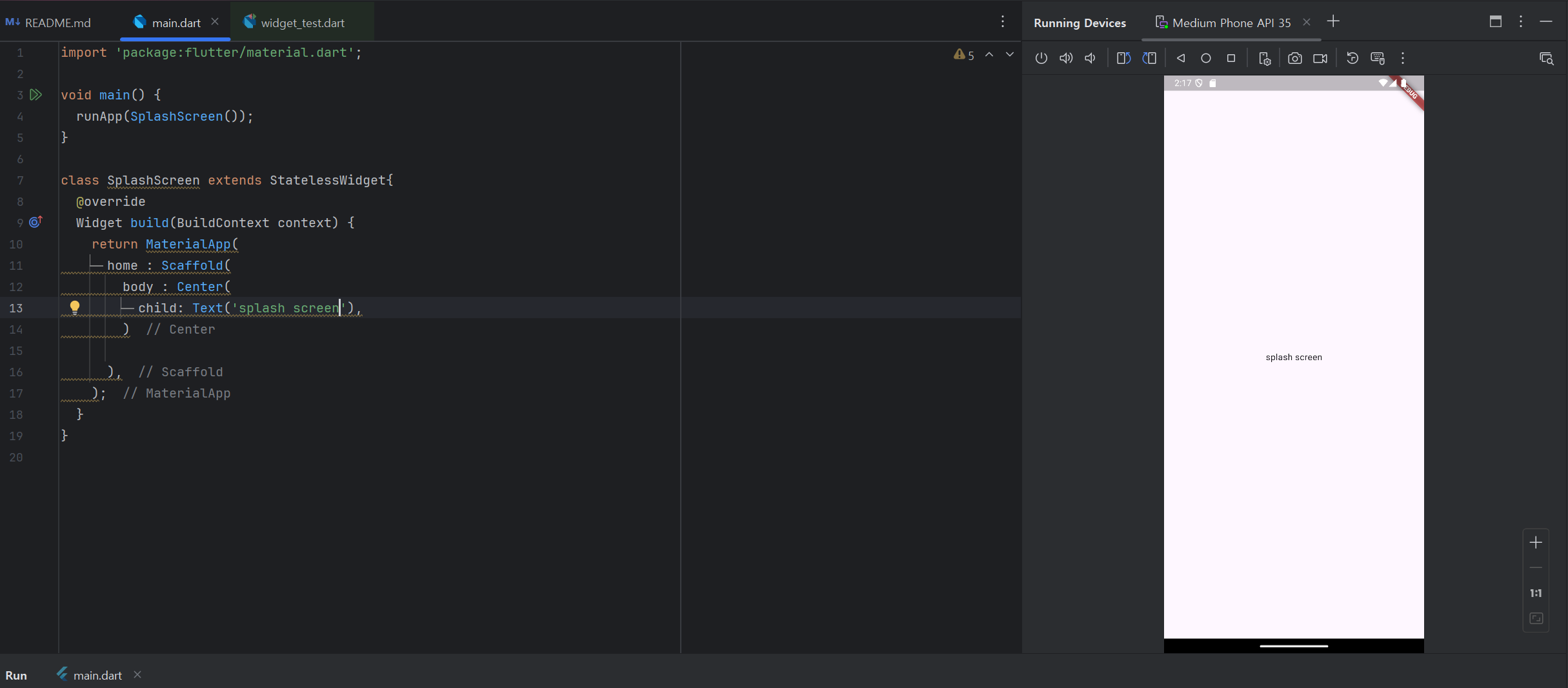This screenshot has width=1568, height=688.
Task: Tap the emulator Back button
Action: coord(1181,58)
